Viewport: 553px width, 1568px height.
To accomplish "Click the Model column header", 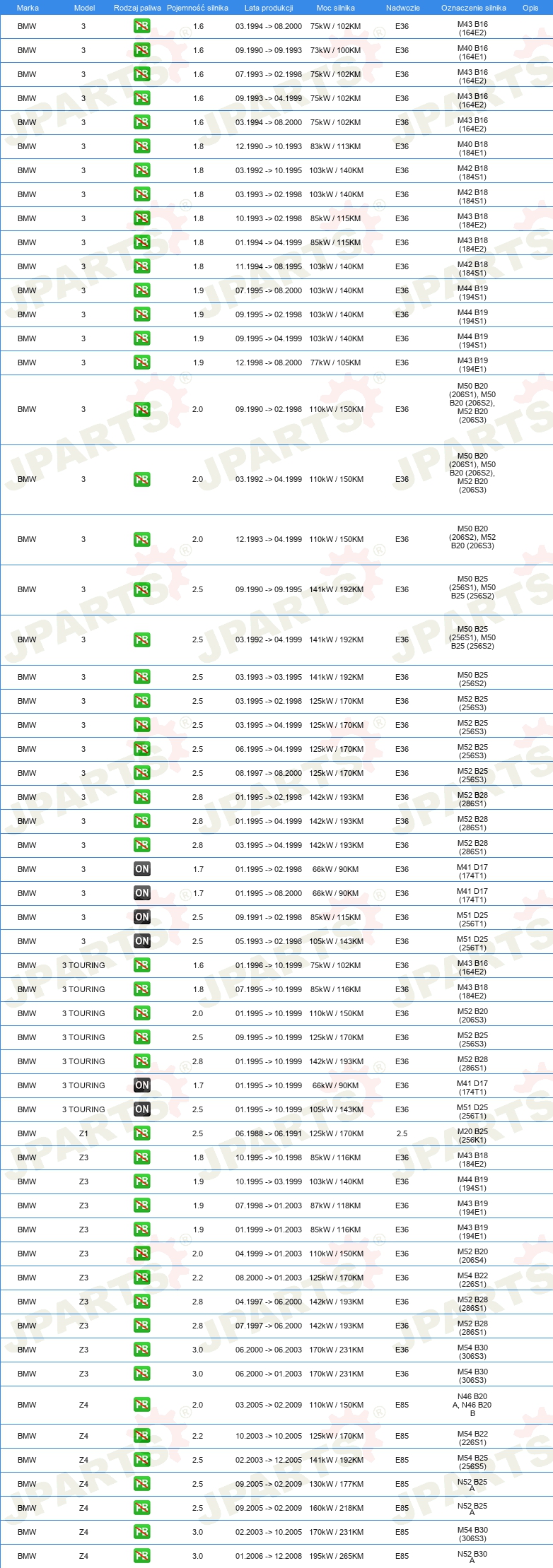I will 84,8.
